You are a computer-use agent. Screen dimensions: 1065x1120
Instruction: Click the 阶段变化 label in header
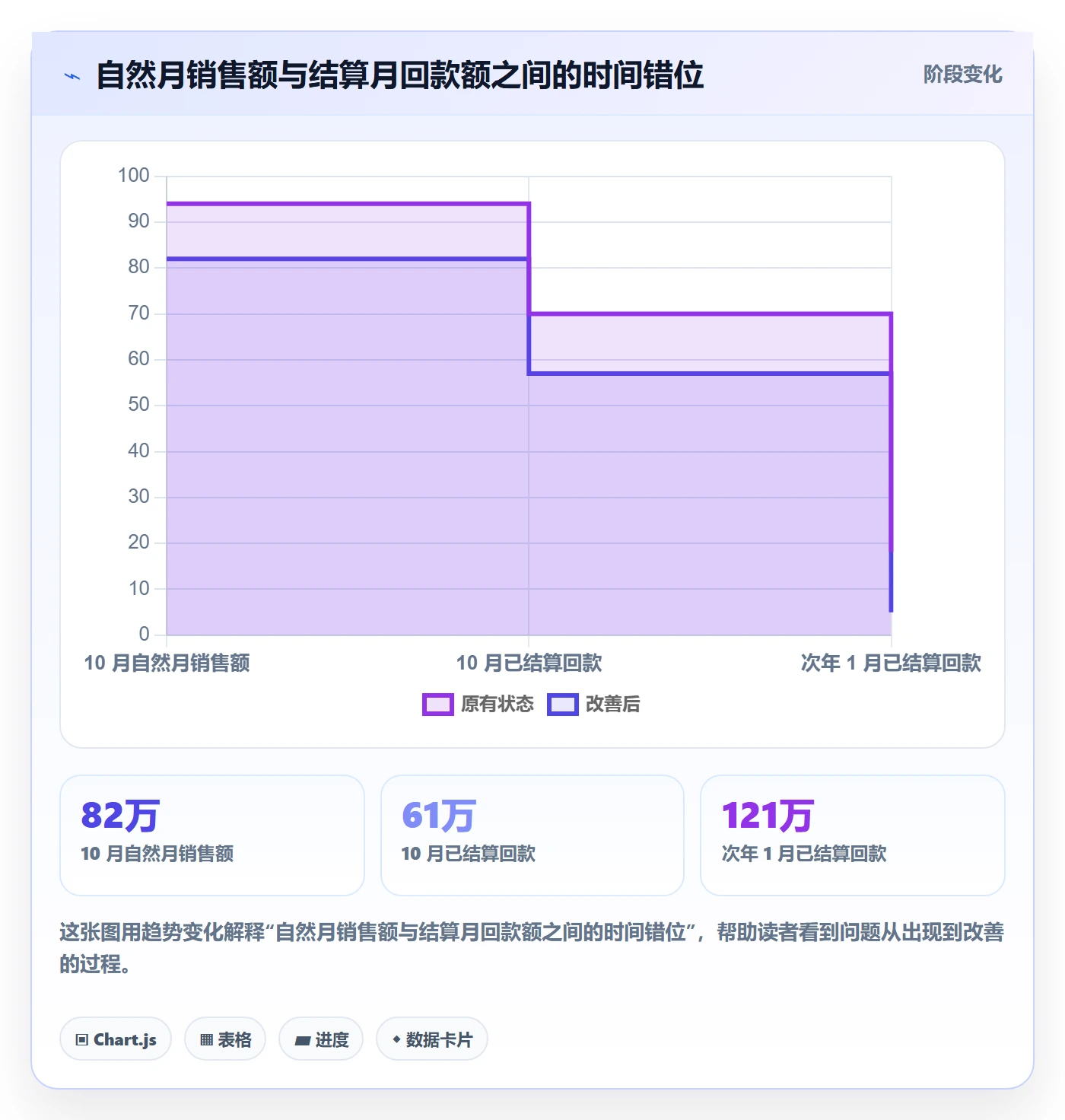coord(962,75)
